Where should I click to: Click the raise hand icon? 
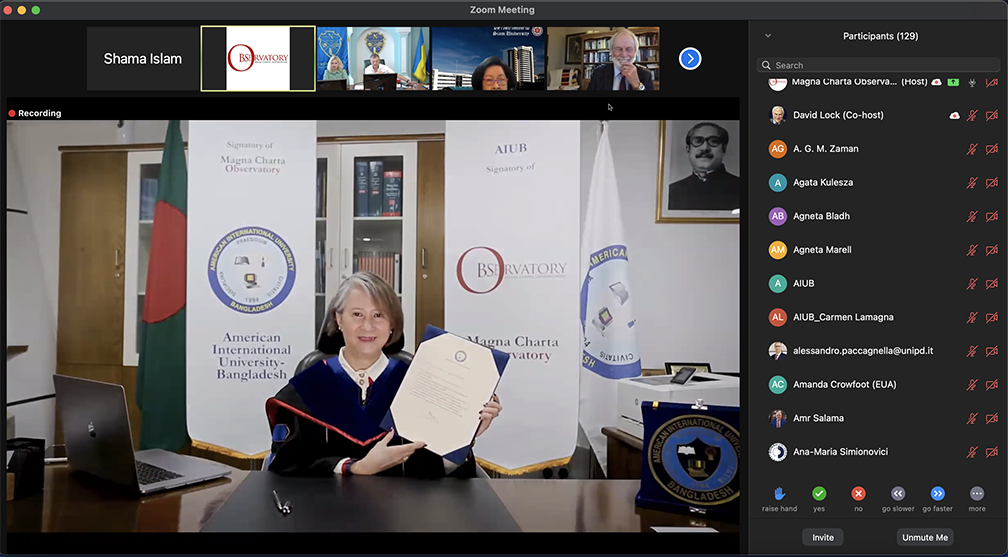pos(779,493)
